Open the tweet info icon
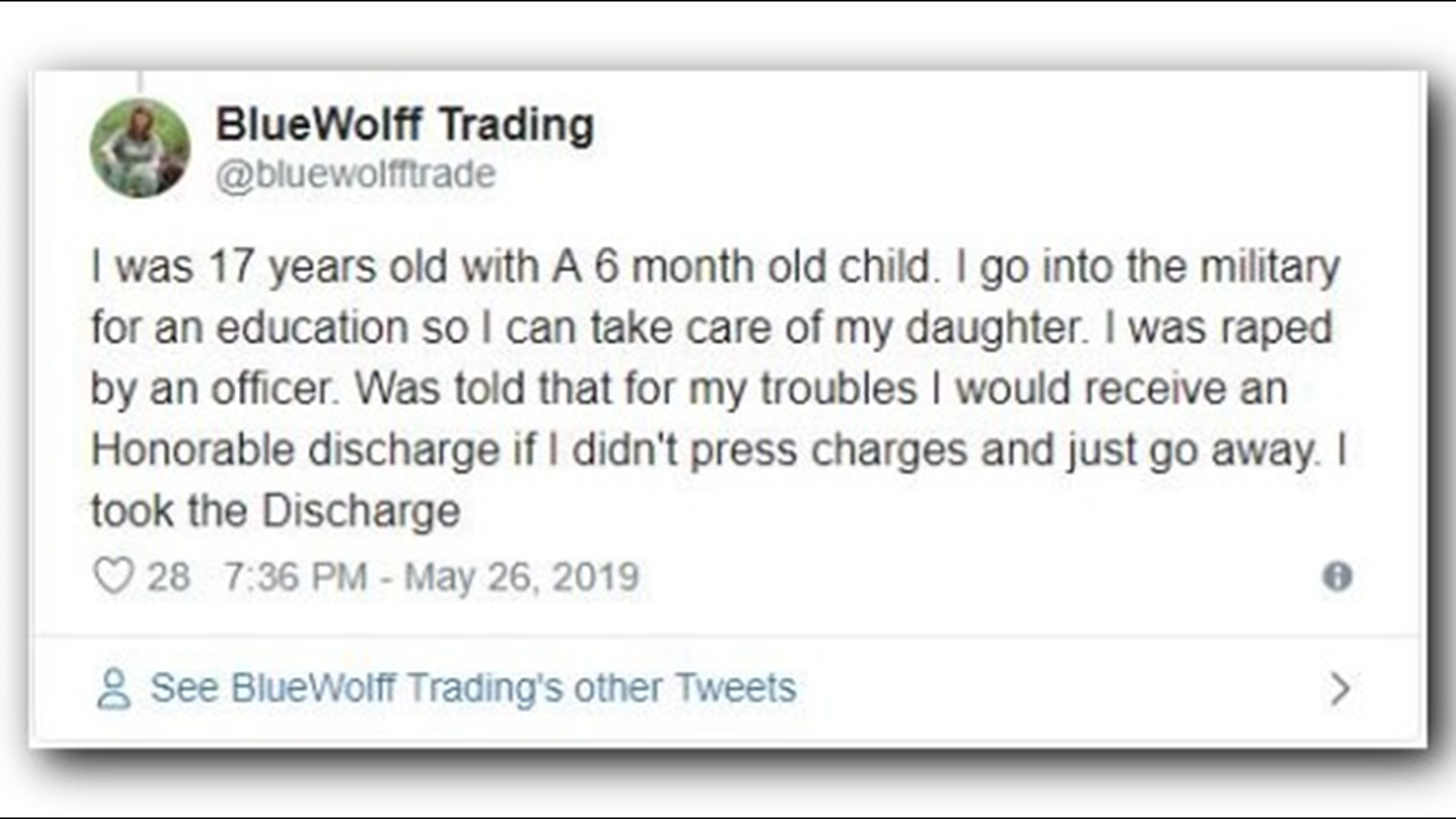Screen dimensions: 1456x819 click(x=1337, y=576)
